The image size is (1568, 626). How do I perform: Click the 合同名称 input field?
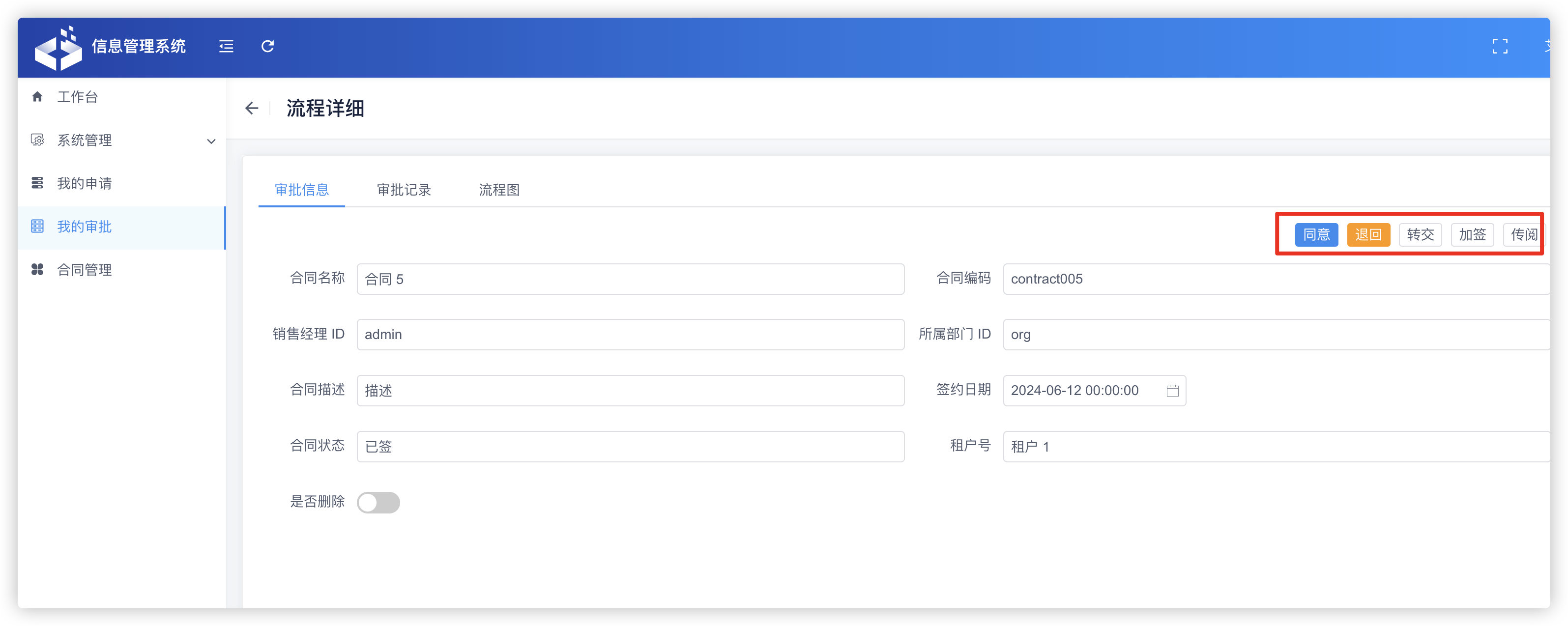(x=630, y=279)
